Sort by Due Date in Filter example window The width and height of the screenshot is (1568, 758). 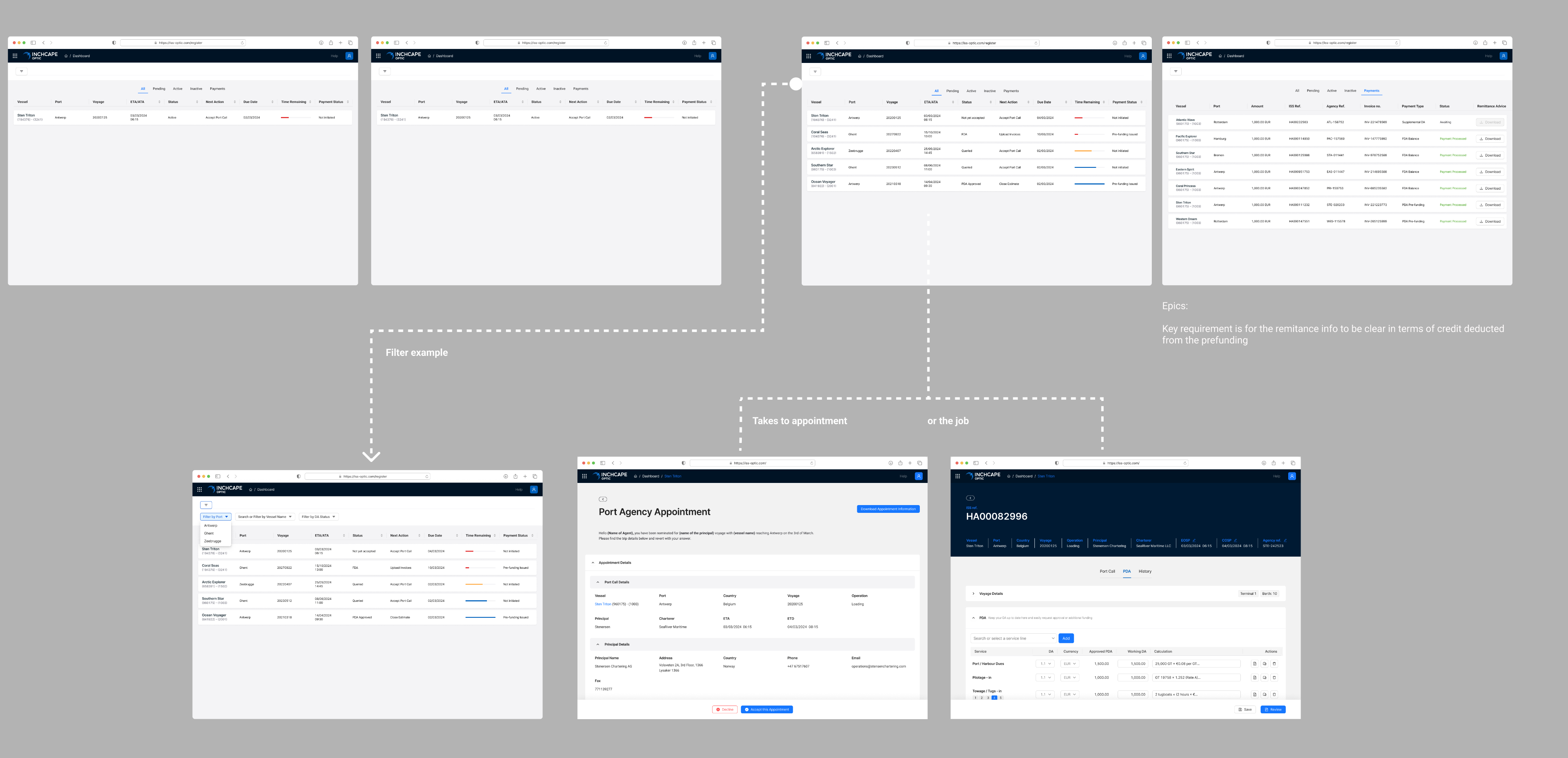point(457,535)
